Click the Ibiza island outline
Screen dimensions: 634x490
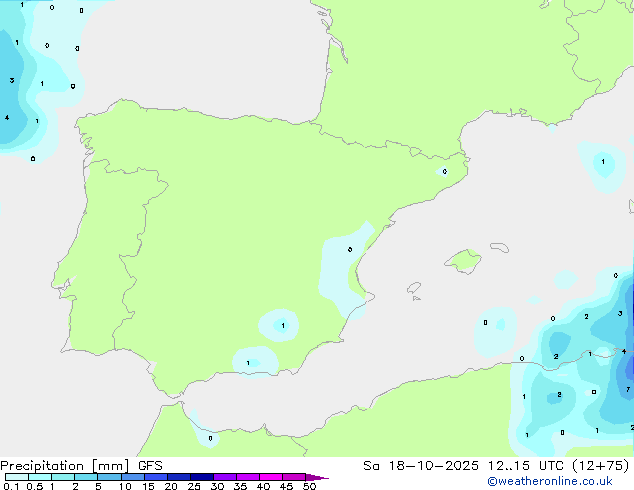pos(414,288)
